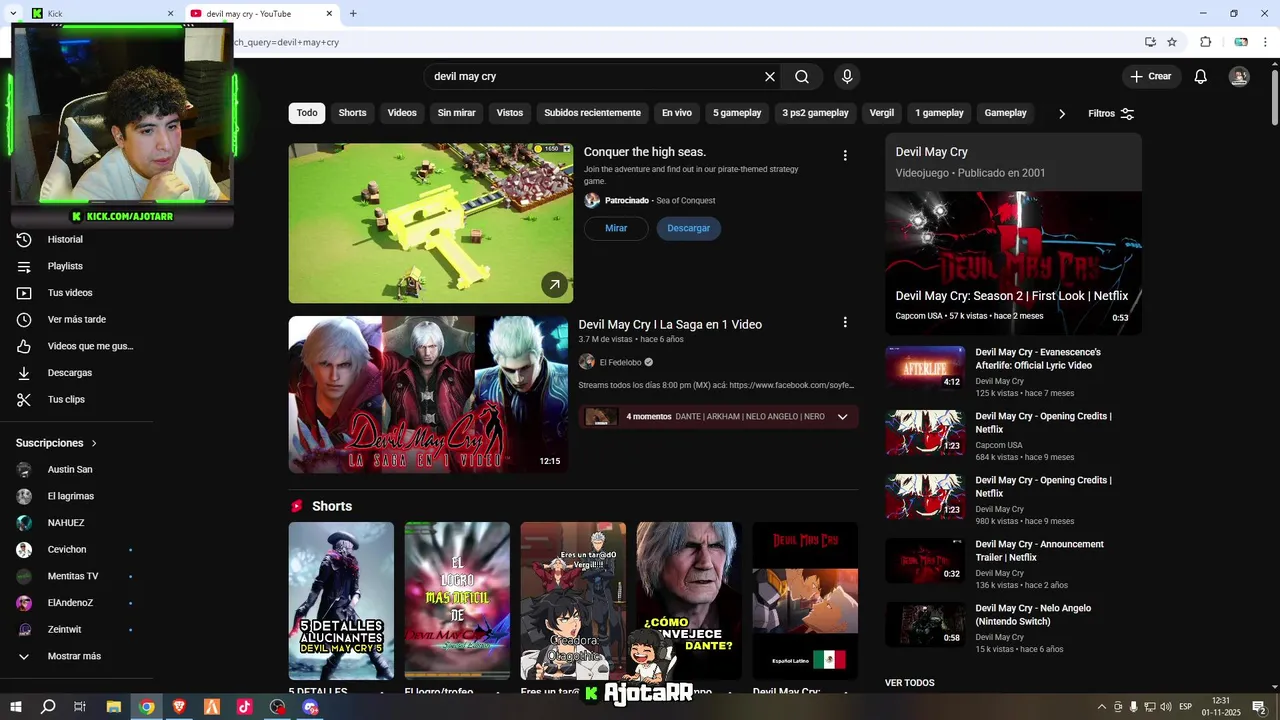Select the Todo filter chip
This screenshot has height=720, width=1280.
point(307,113)
